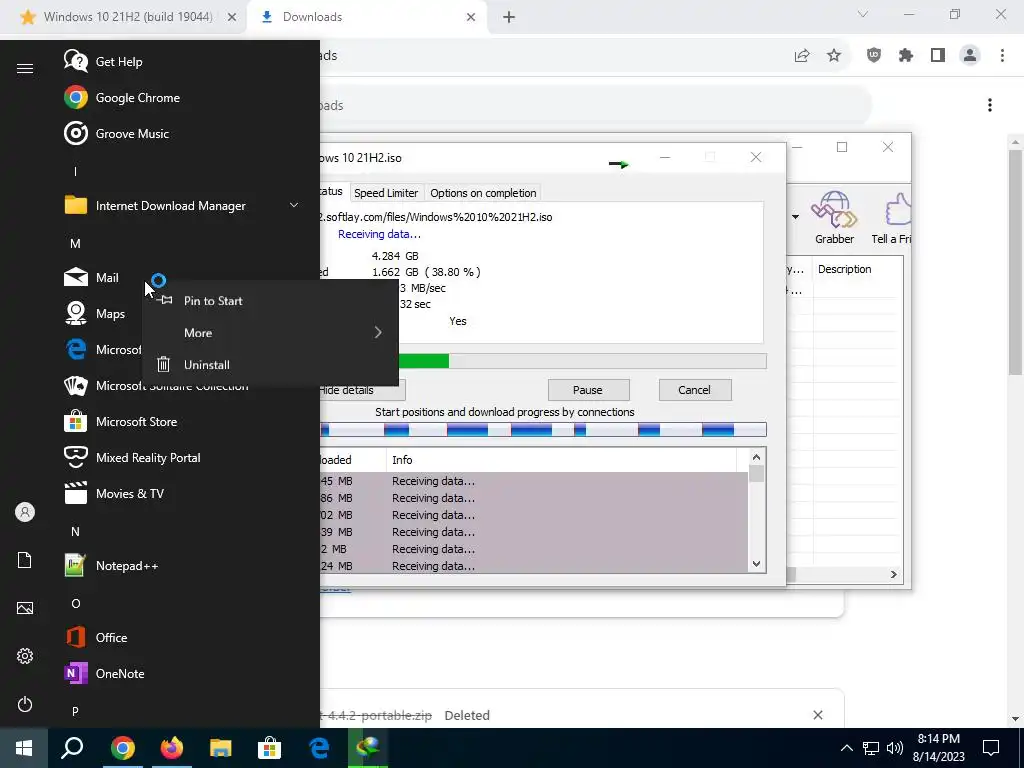Pause the Windows 10 ISO download
This screenshot has width=1024, height=768.
[x=588, y=390]
